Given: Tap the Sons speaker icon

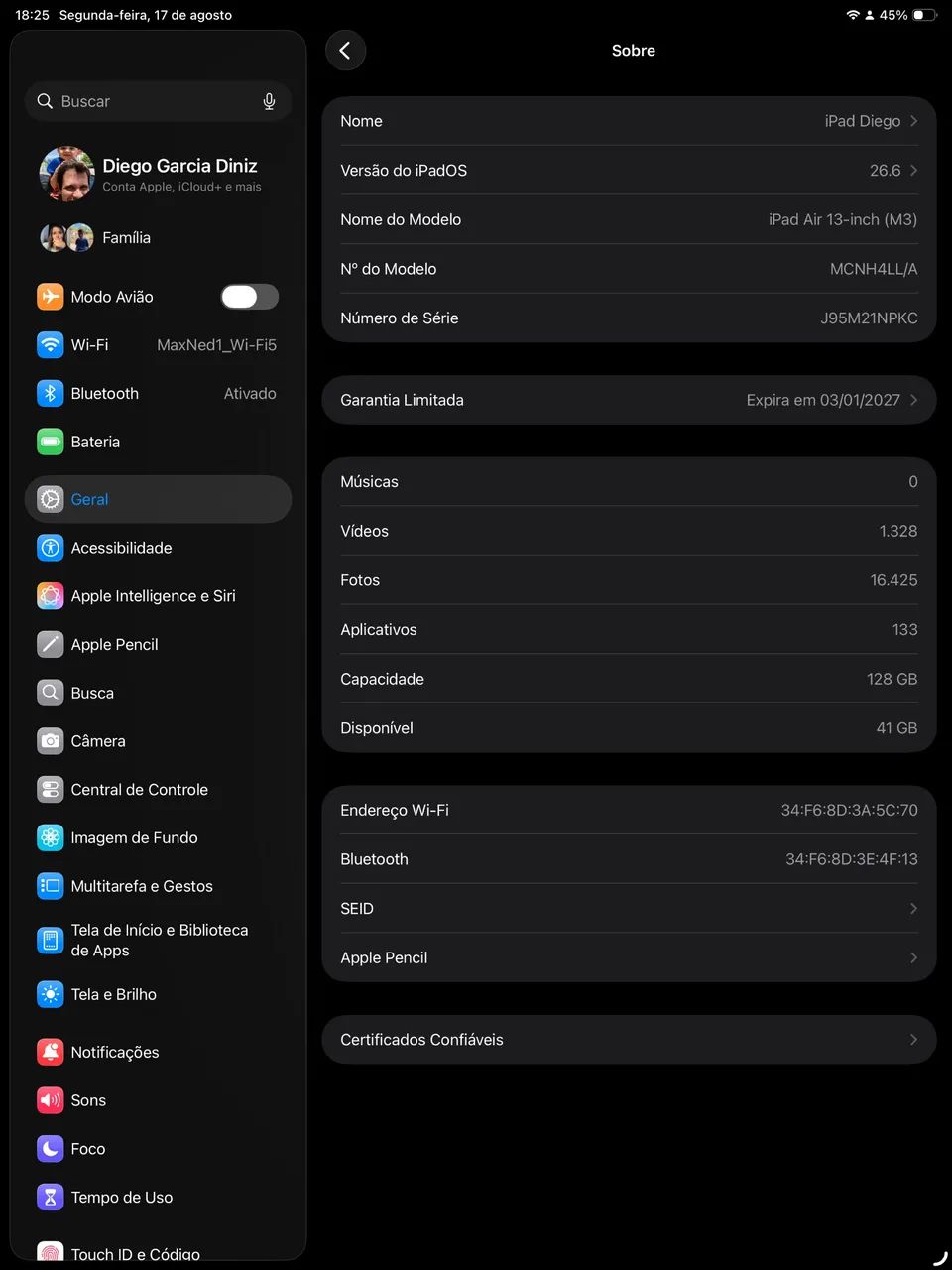Looking at the screenshot, I should tap(51, 1100).
